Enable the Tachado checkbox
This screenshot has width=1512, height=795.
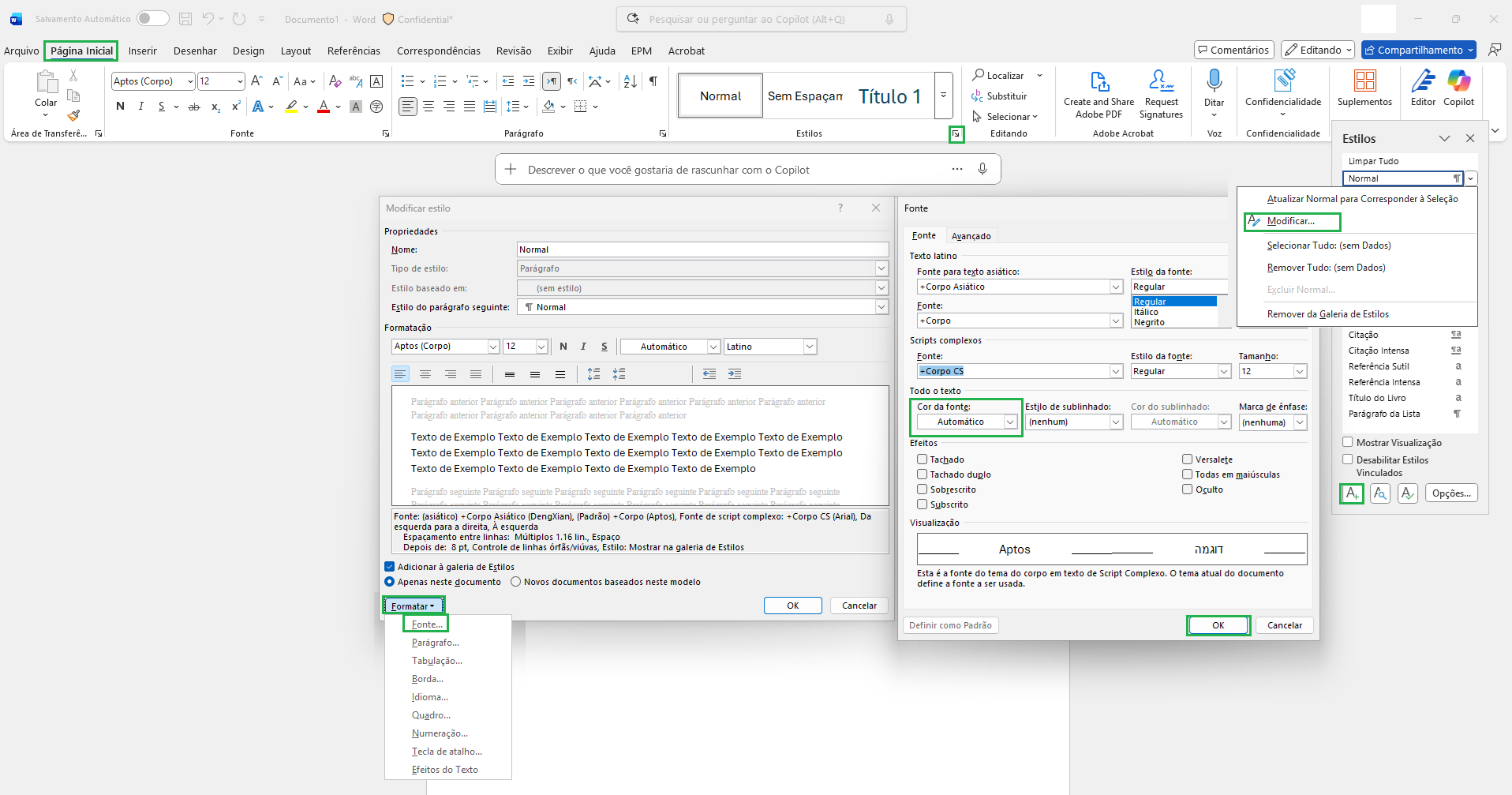(922, 459)
